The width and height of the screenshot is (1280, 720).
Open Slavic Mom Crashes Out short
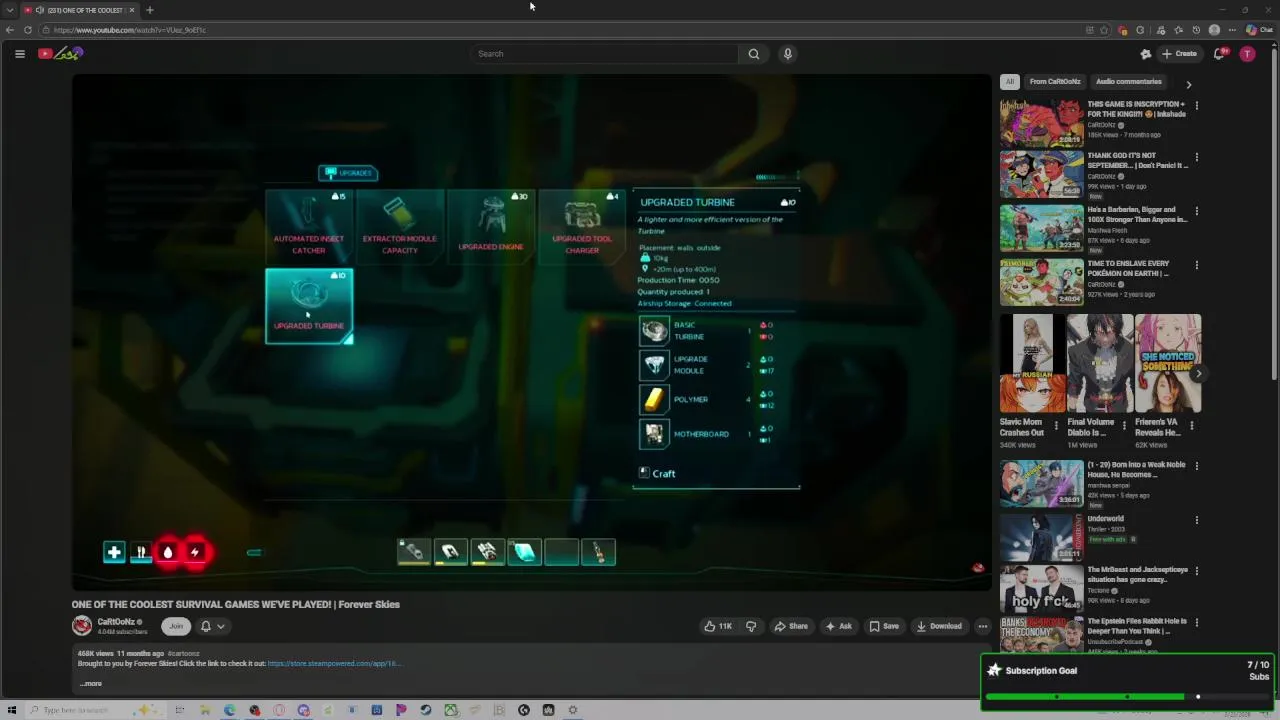1032,363
